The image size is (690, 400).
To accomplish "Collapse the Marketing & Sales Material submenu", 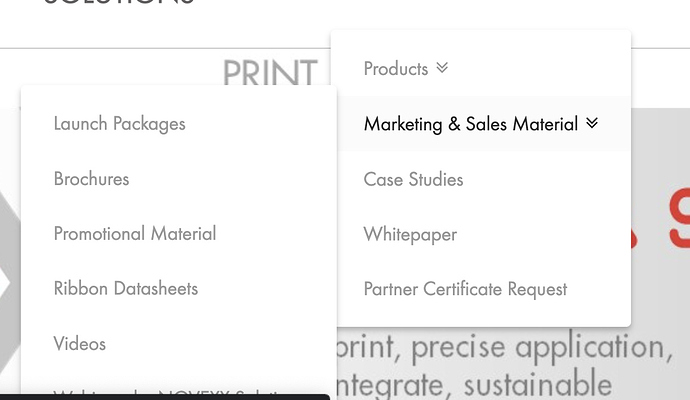I will (471, 124).
